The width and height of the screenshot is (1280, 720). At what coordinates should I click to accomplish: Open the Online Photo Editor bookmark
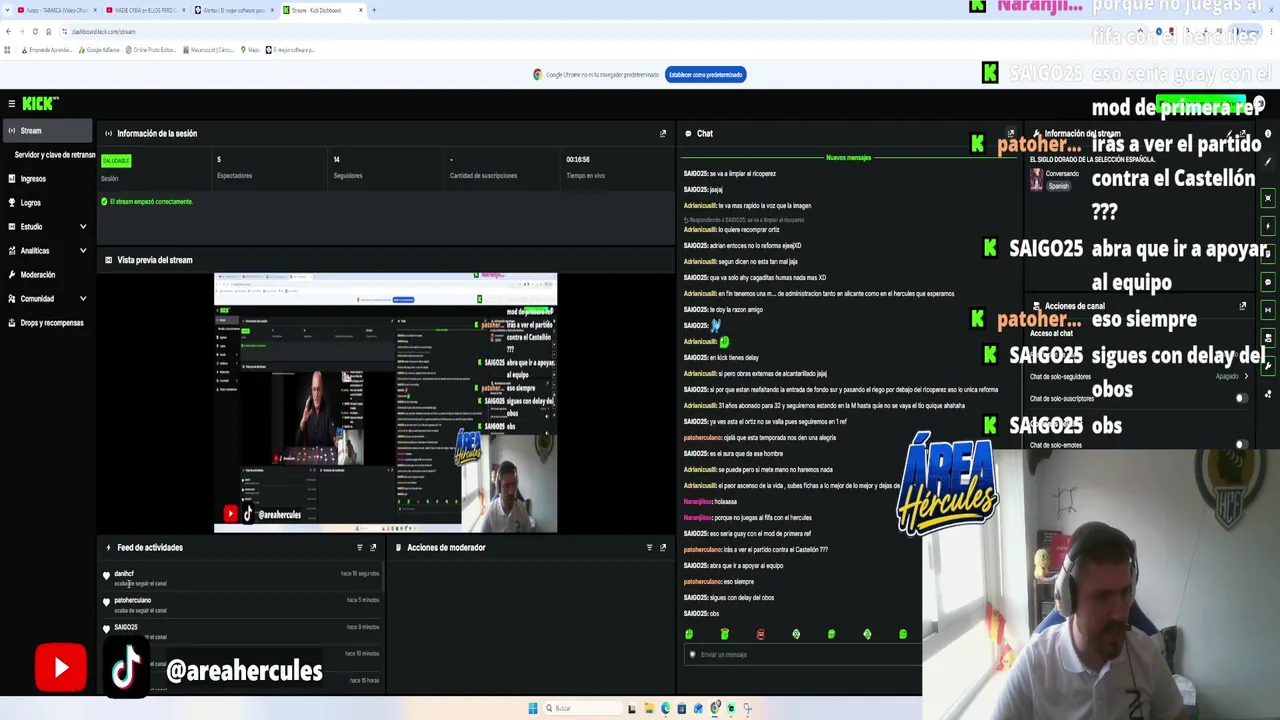tap(151, 49)
